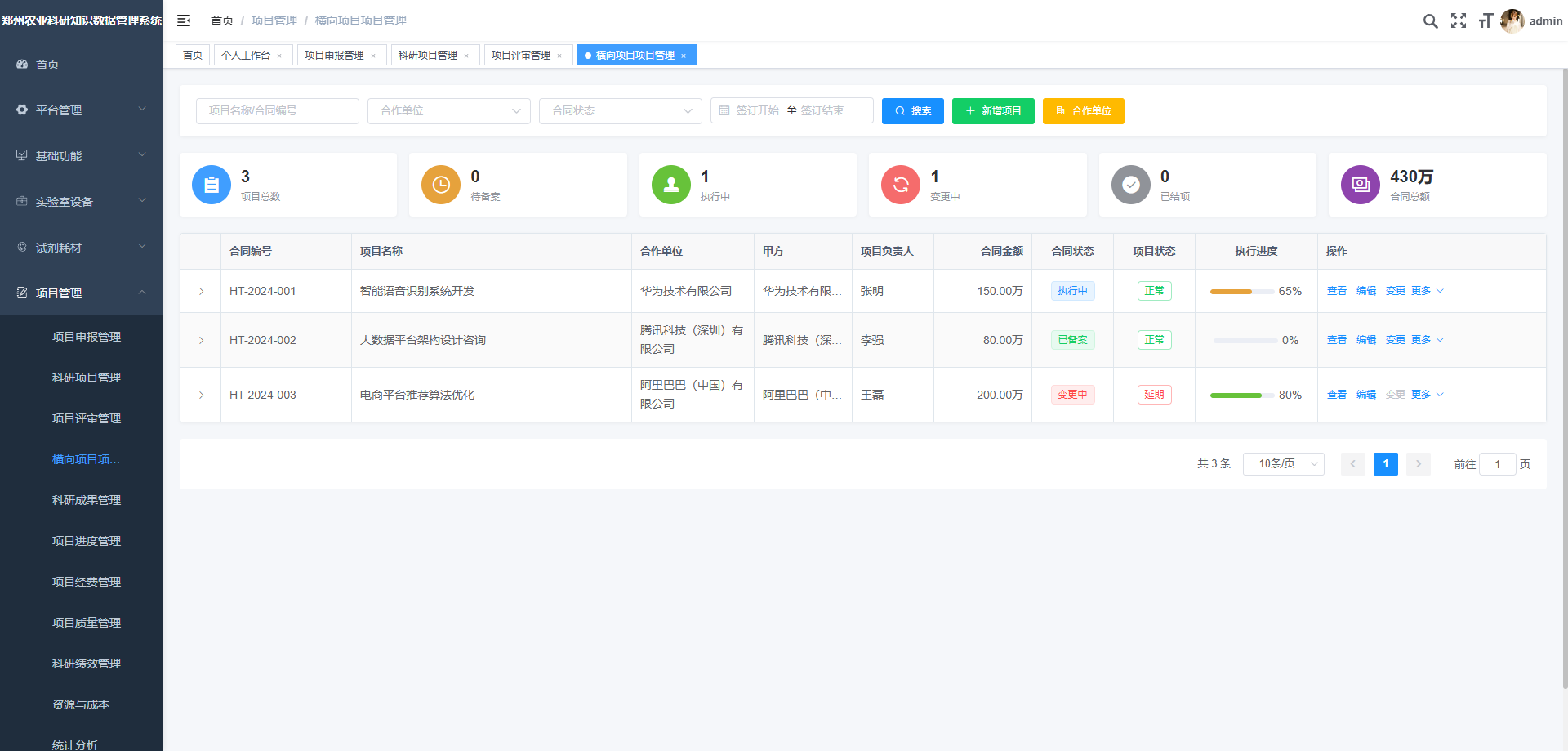Click 编辑 link for HT-2024-002
1568x751 pixels.
(1365, 339)
